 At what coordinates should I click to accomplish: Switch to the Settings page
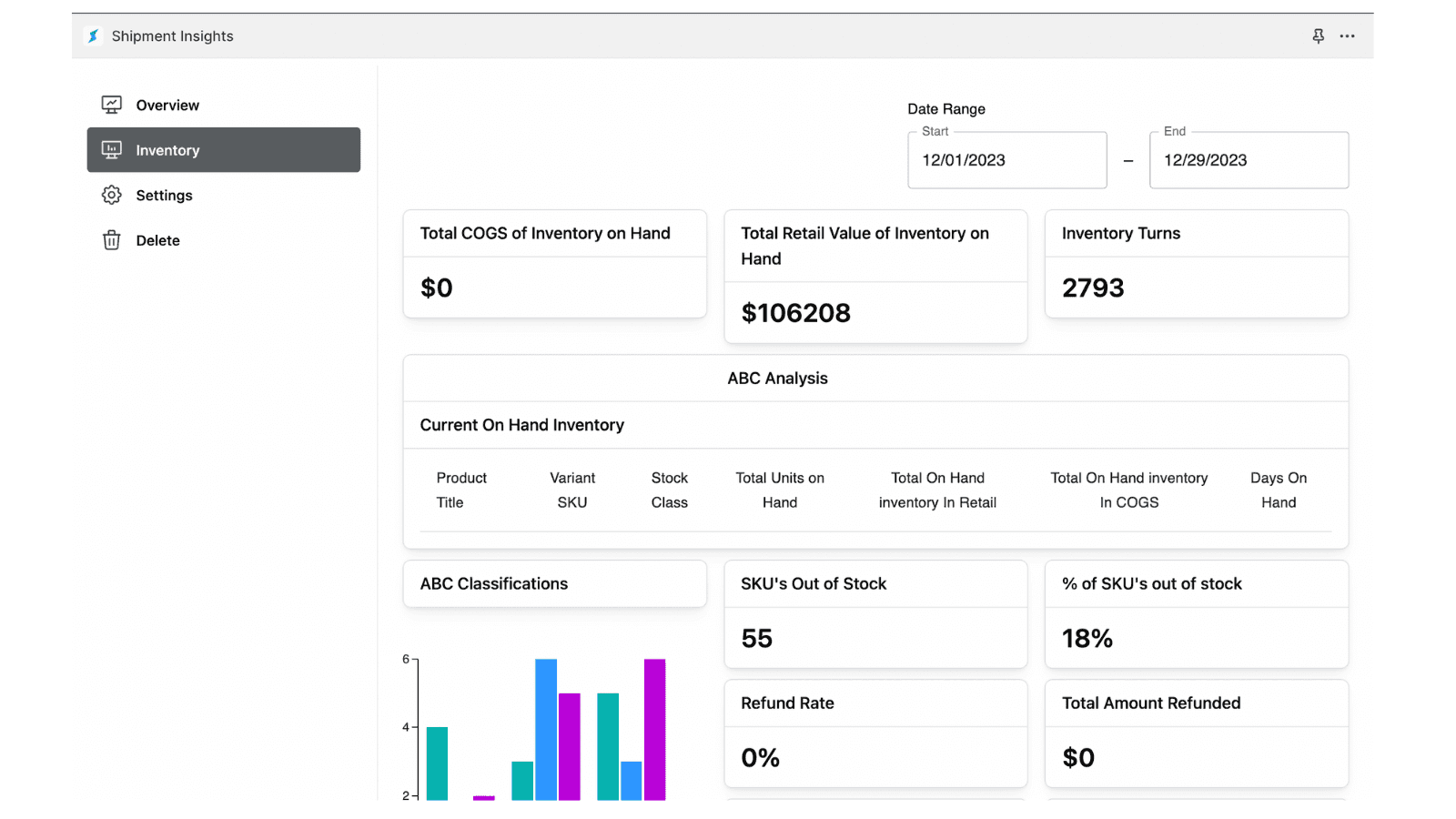coord(164,195)
